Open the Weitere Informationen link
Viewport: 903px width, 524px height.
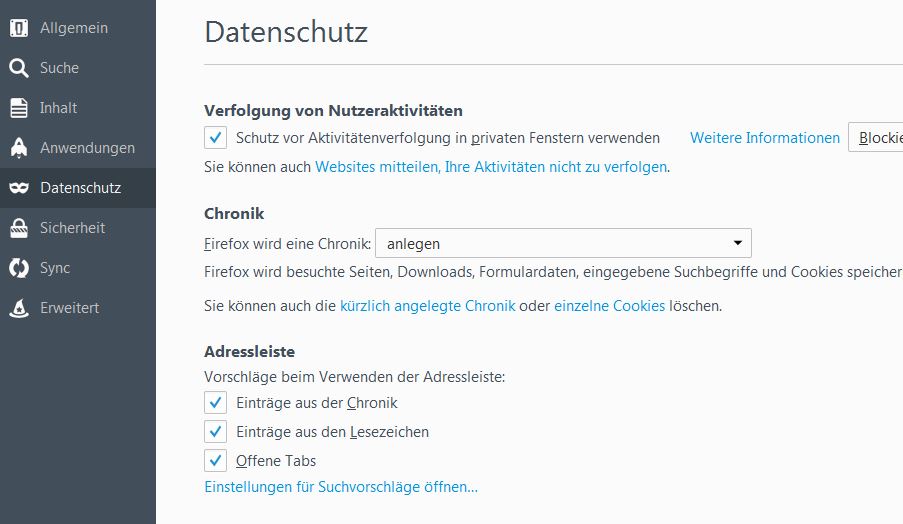[765, 138]
